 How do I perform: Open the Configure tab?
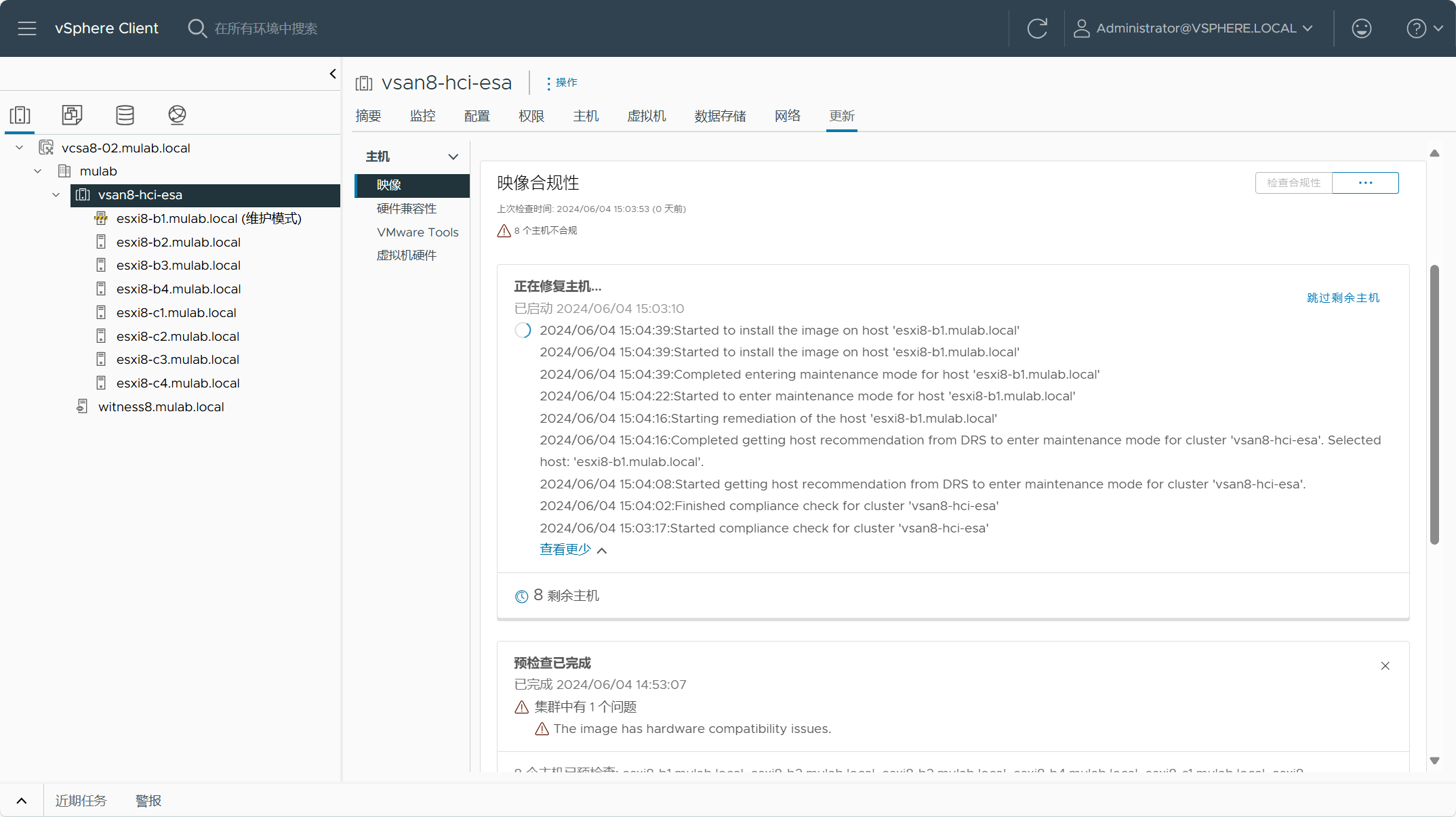coord(477,116)
